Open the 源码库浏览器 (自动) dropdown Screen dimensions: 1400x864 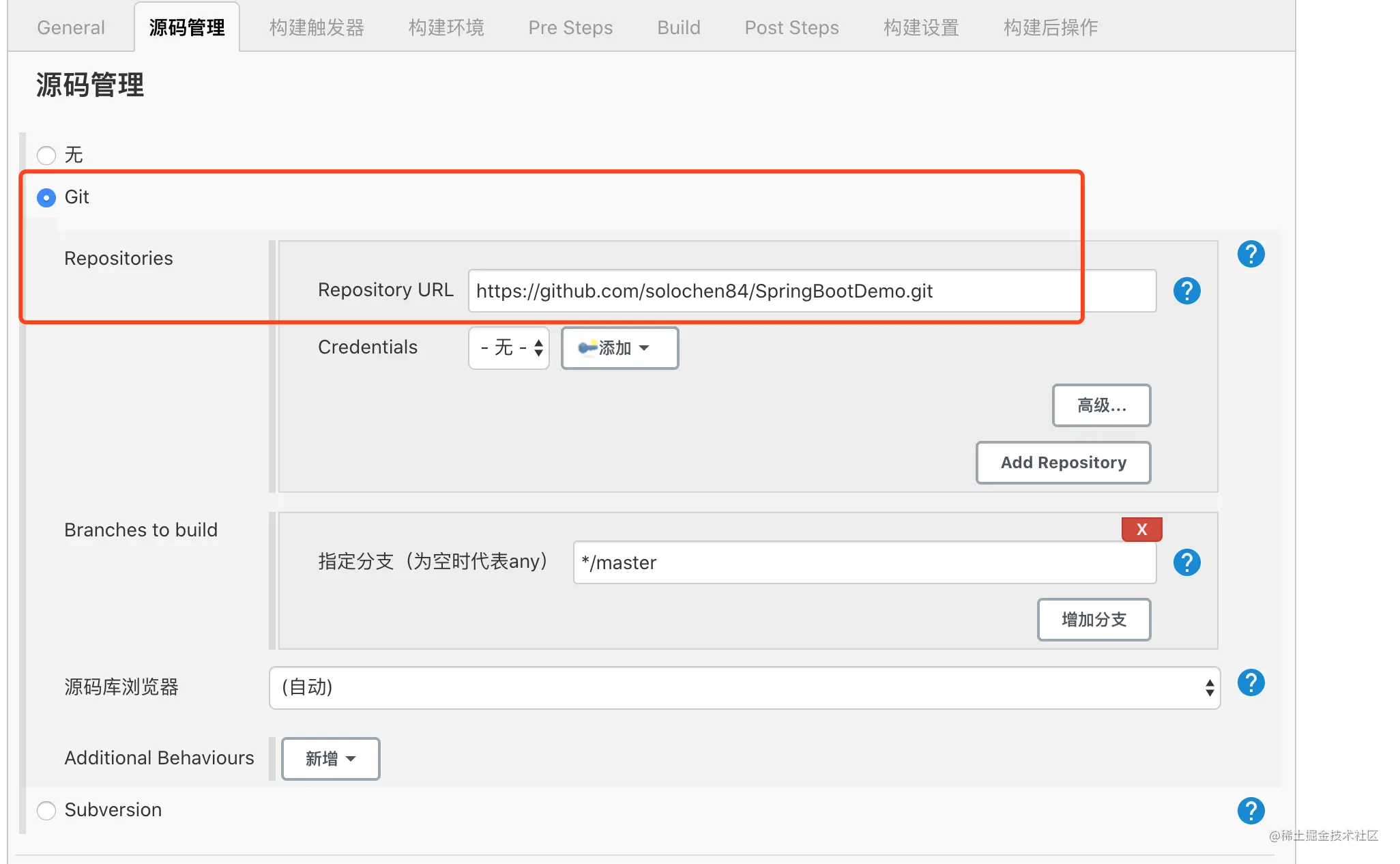pyautogui.click(x=744, y=688)
